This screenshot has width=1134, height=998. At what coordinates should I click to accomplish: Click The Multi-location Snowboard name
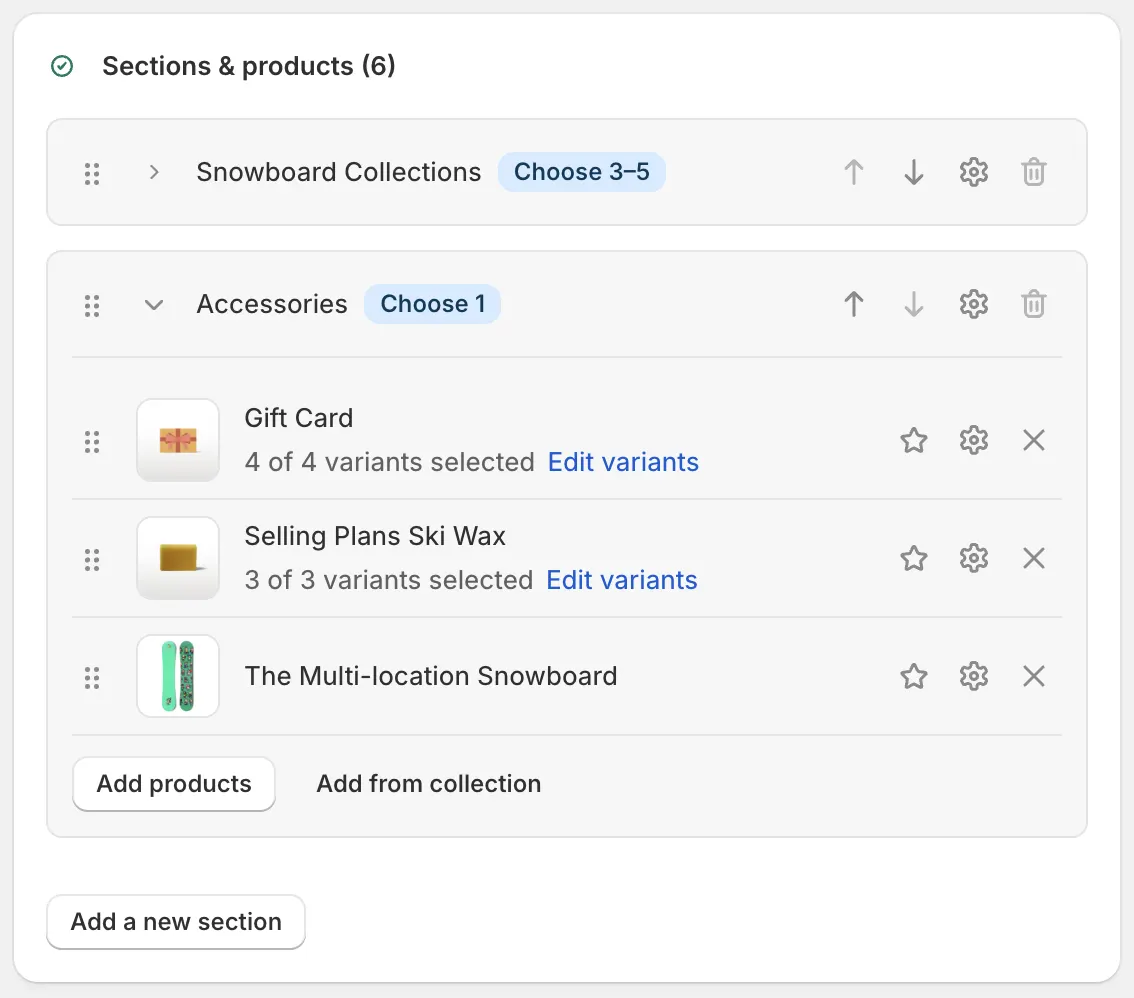pos(430,676)
